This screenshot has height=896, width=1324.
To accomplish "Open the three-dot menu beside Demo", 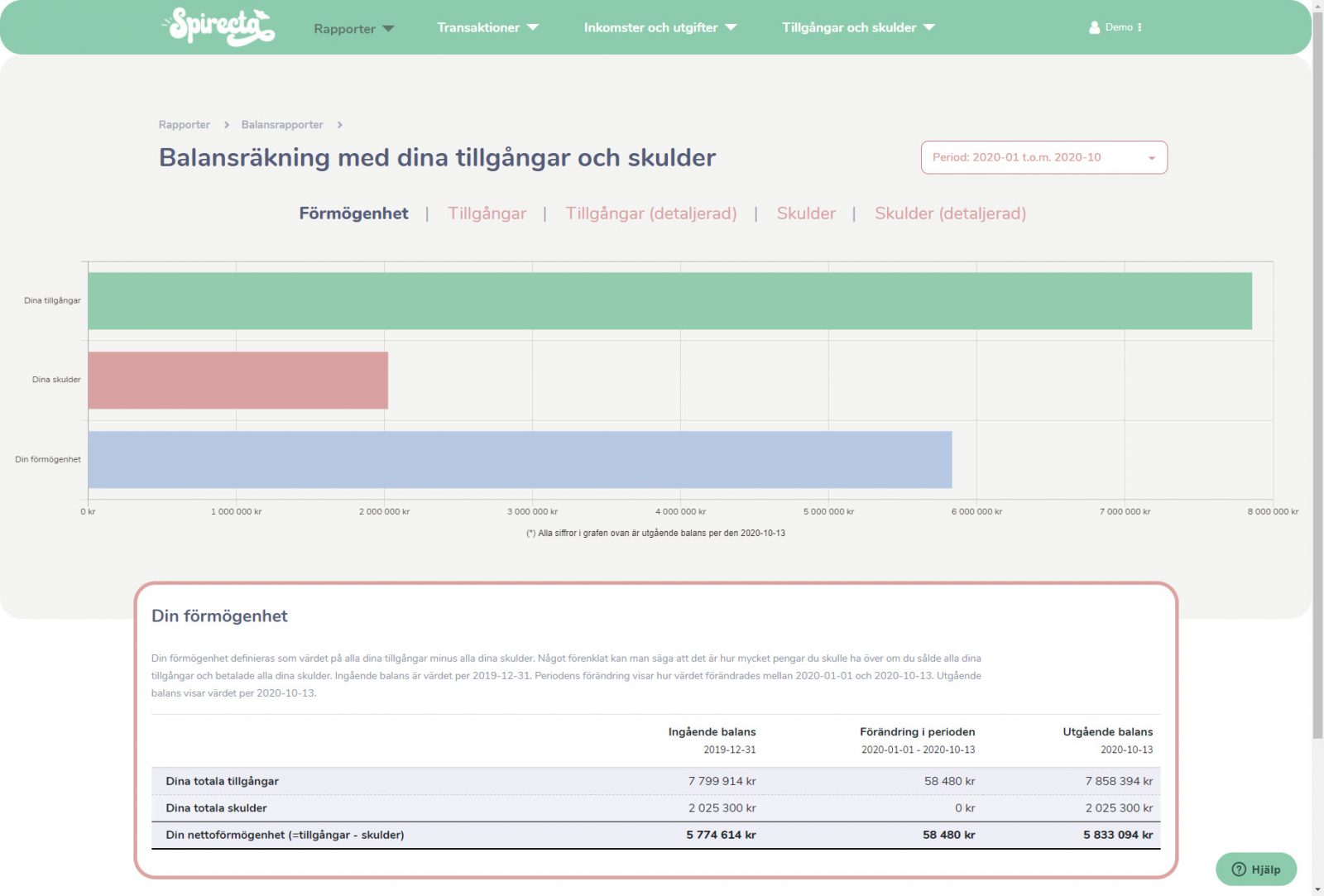I will tap(1139, 27).
